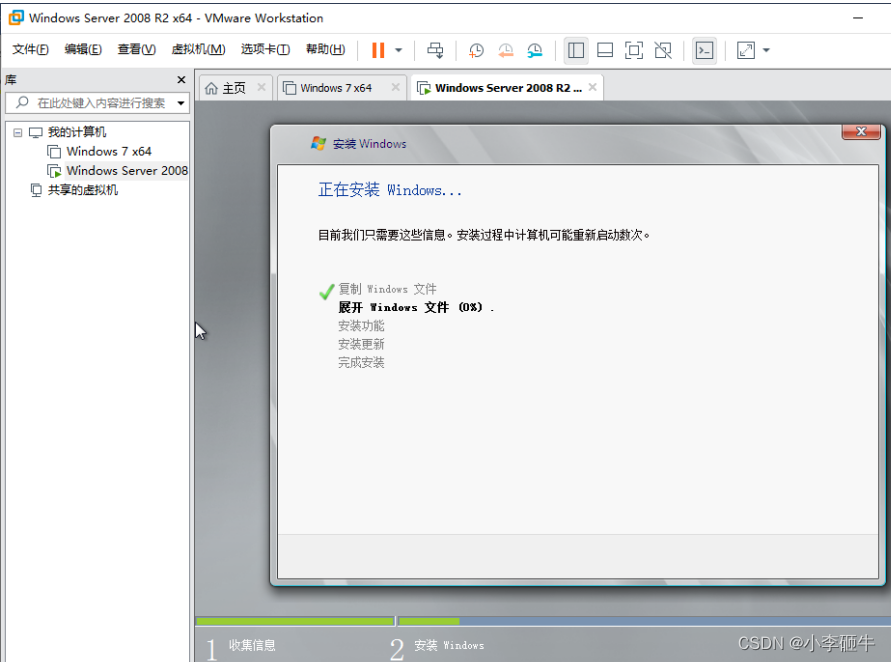This screenshot has width=891, height=662.
Task: Expand the stretch display dropdown arrow
Action: click(766, 50)
